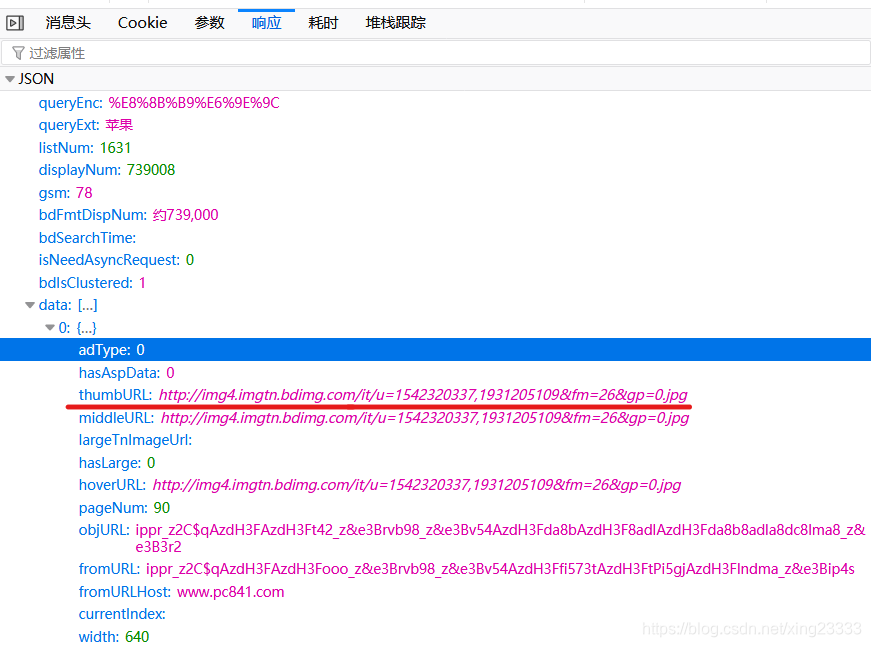Select the bdIsClustered row

436,283
